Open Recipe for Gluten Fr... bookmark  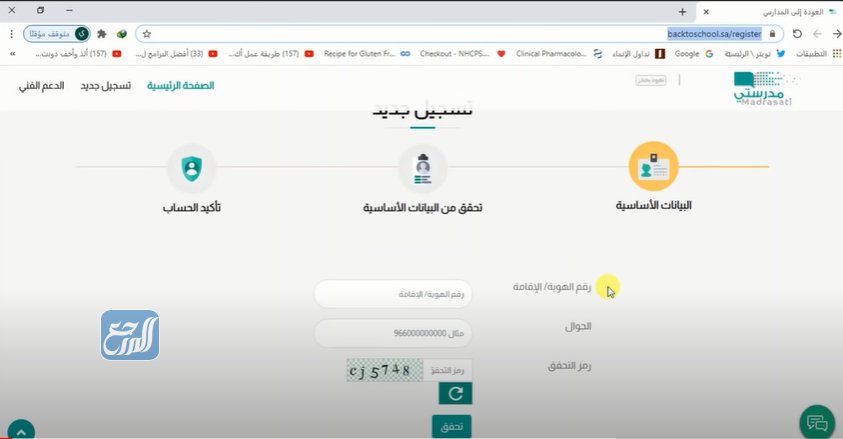367,54
